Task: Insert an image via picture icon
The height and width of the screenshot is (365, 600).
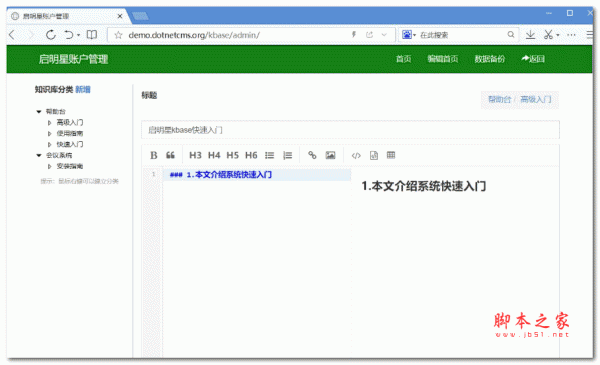Action: point(330,155)
